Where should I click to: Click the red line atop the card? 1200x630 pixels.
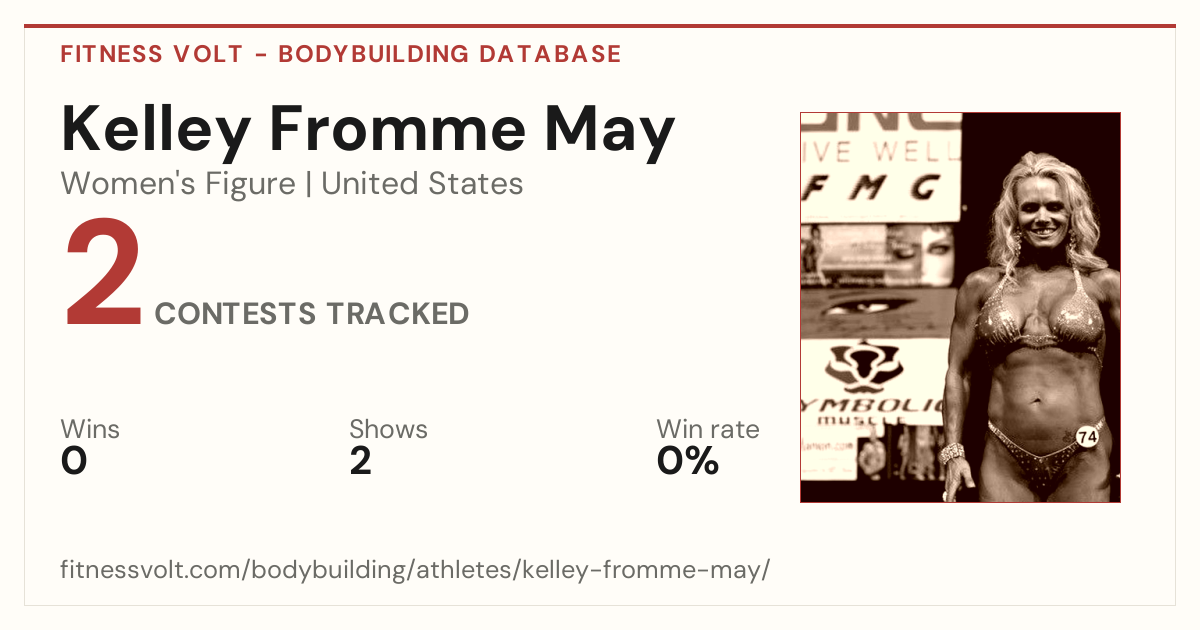(600, 26)
